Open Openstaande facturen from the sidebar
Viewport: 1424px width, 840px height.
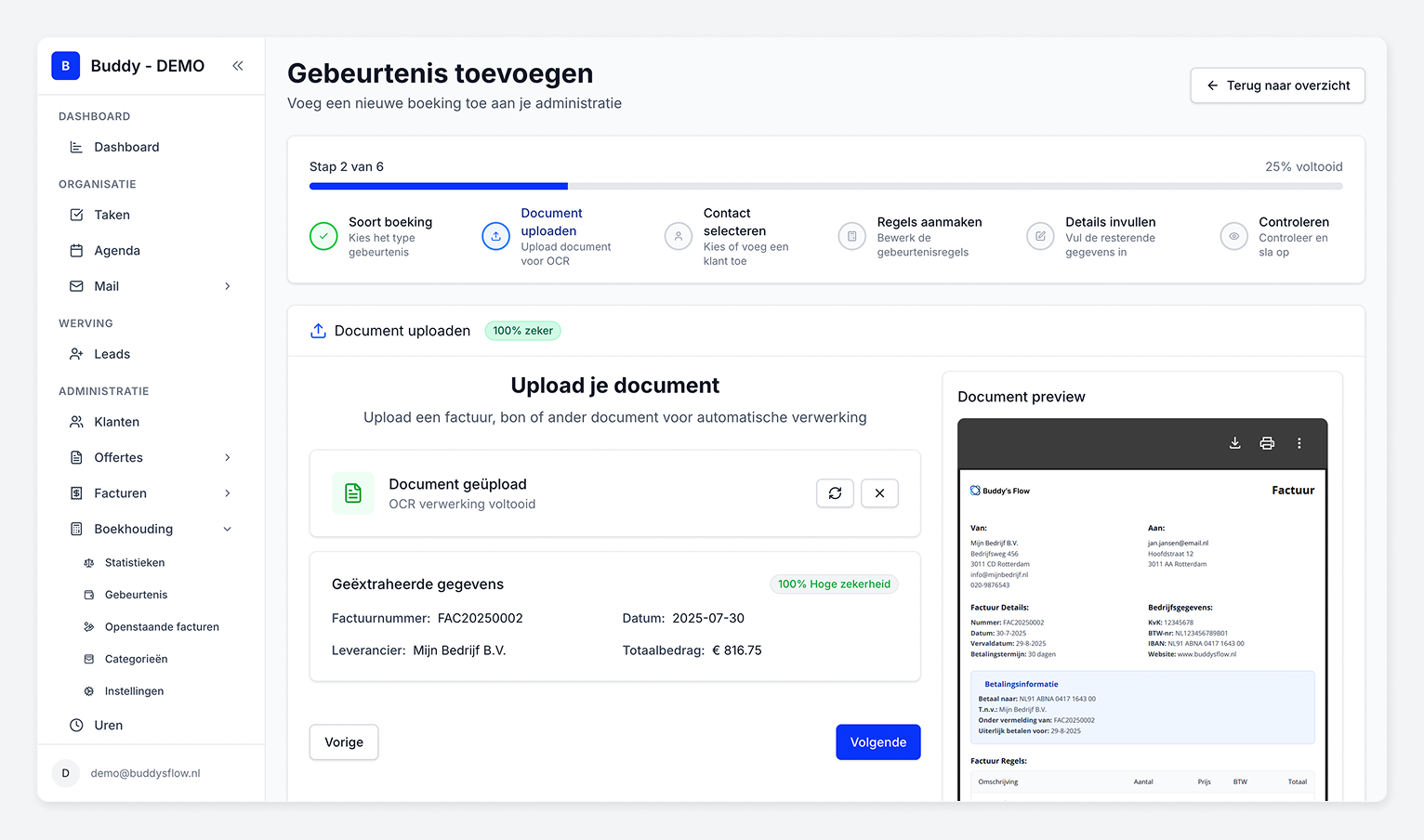coord(163,626)
